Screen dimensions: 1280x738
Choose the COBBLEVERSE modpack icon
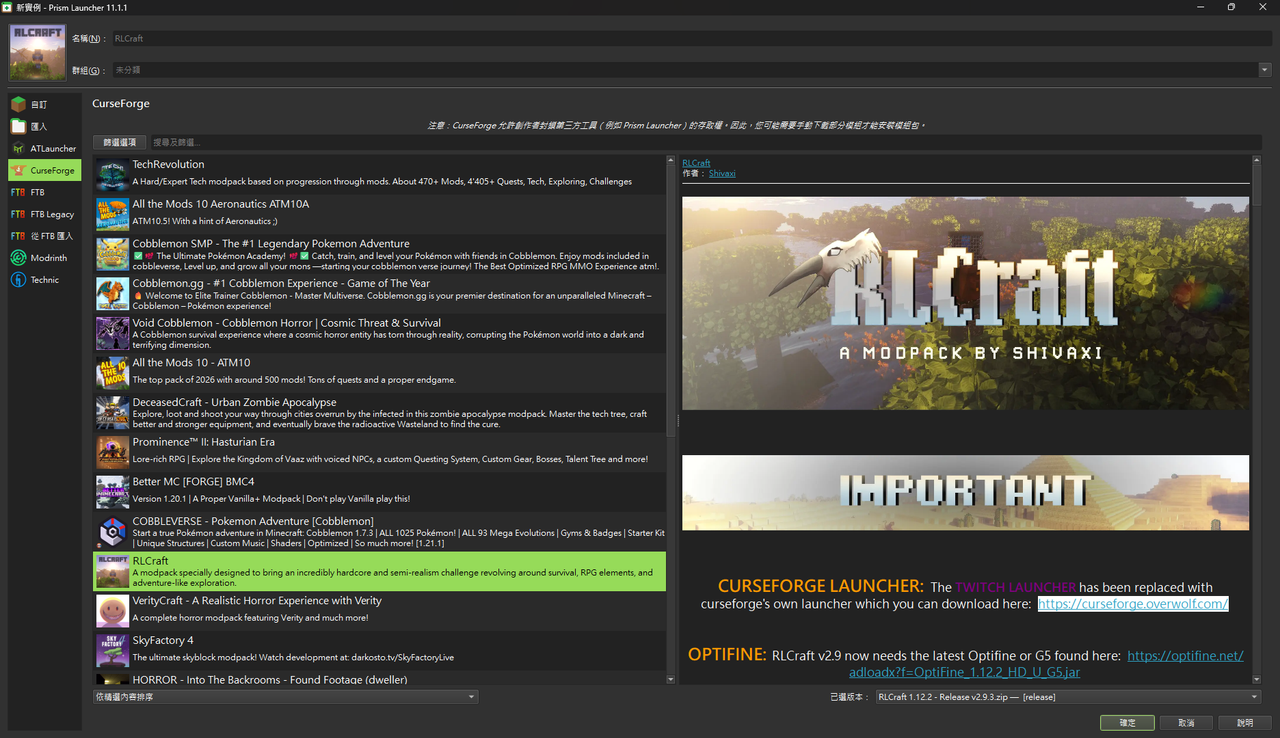(x=112, y=532)
